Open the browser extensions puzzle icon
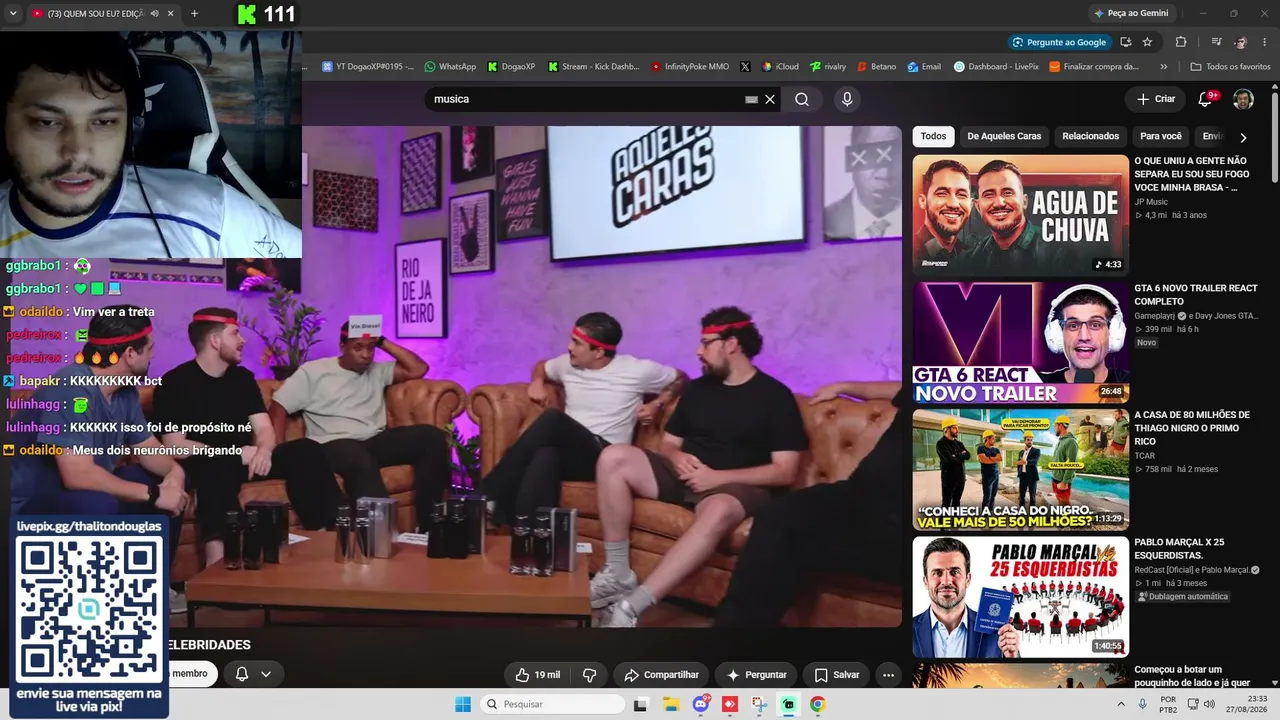The width and height of the screenshot is (1280, 720). (x=1181, y=42)
